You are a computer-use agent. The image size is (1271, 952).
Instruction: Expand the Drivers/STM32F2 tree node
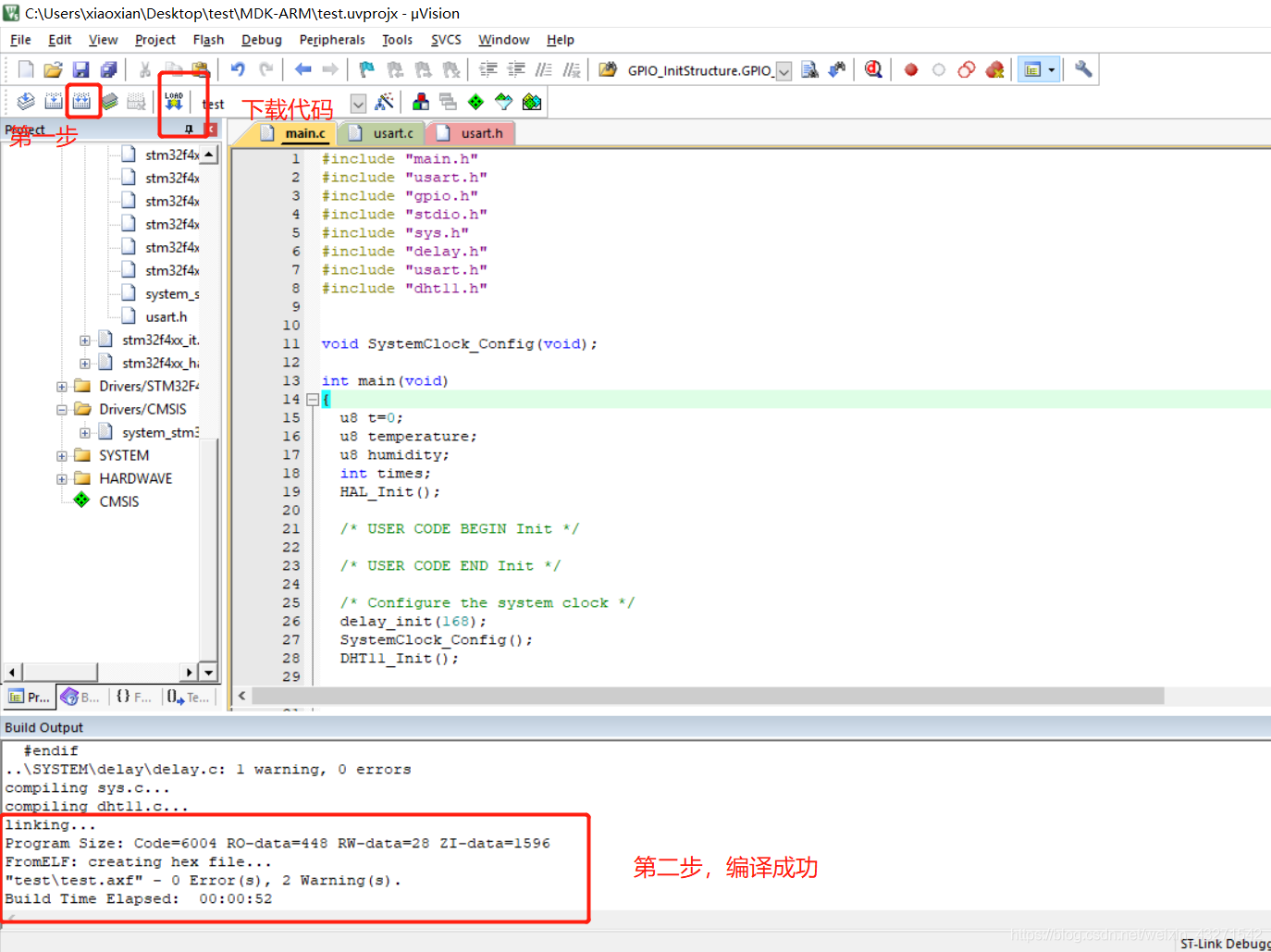point(61,386)
